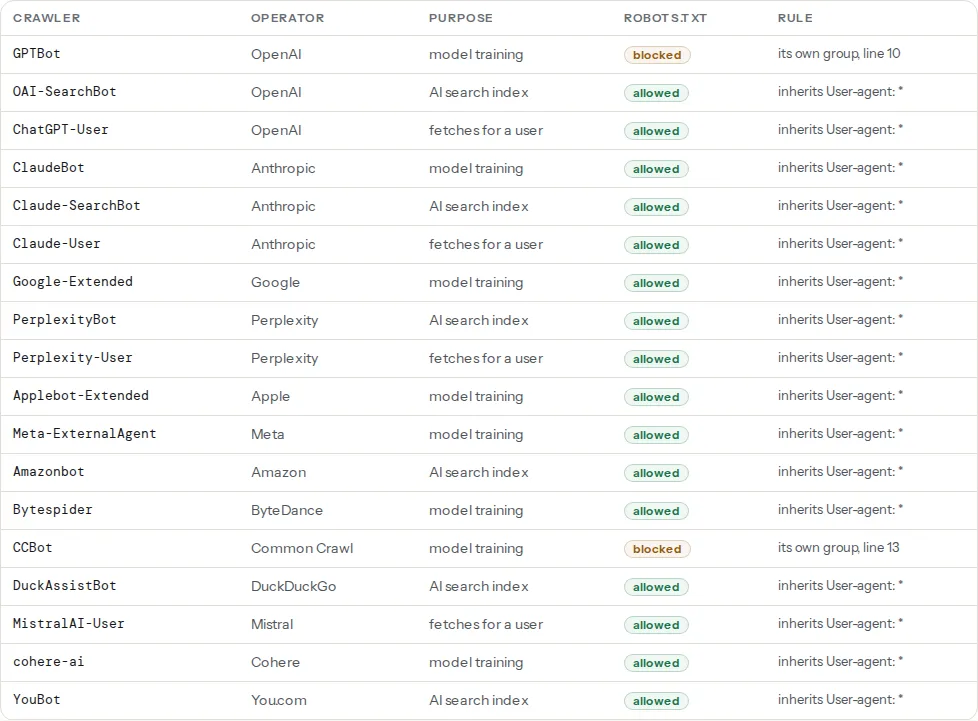
Task: Click the Common Crawl operator cell
Action: (x=303, y=549)
